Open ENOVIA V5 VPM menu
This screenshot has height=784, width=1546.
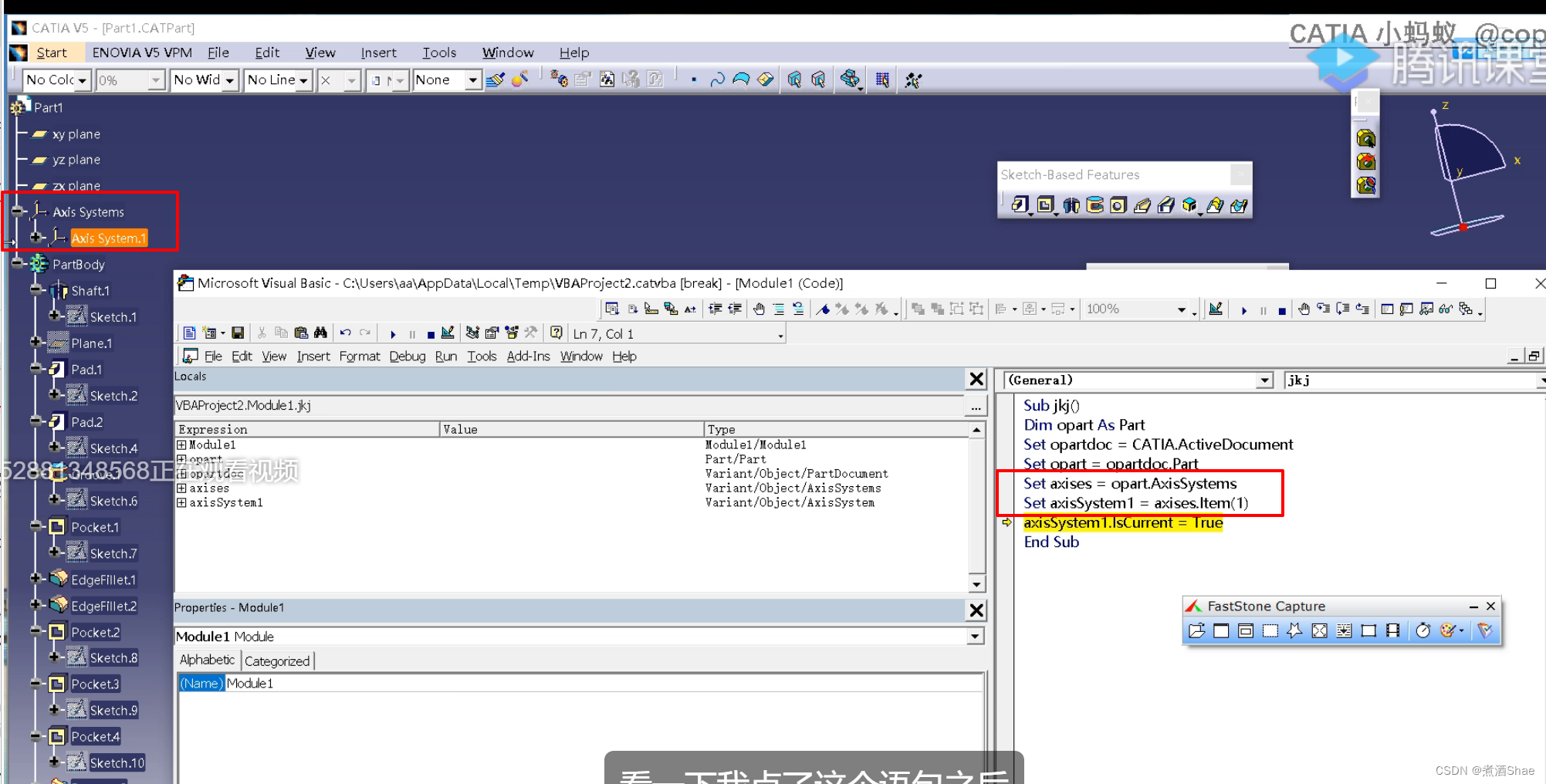[142, 52]
